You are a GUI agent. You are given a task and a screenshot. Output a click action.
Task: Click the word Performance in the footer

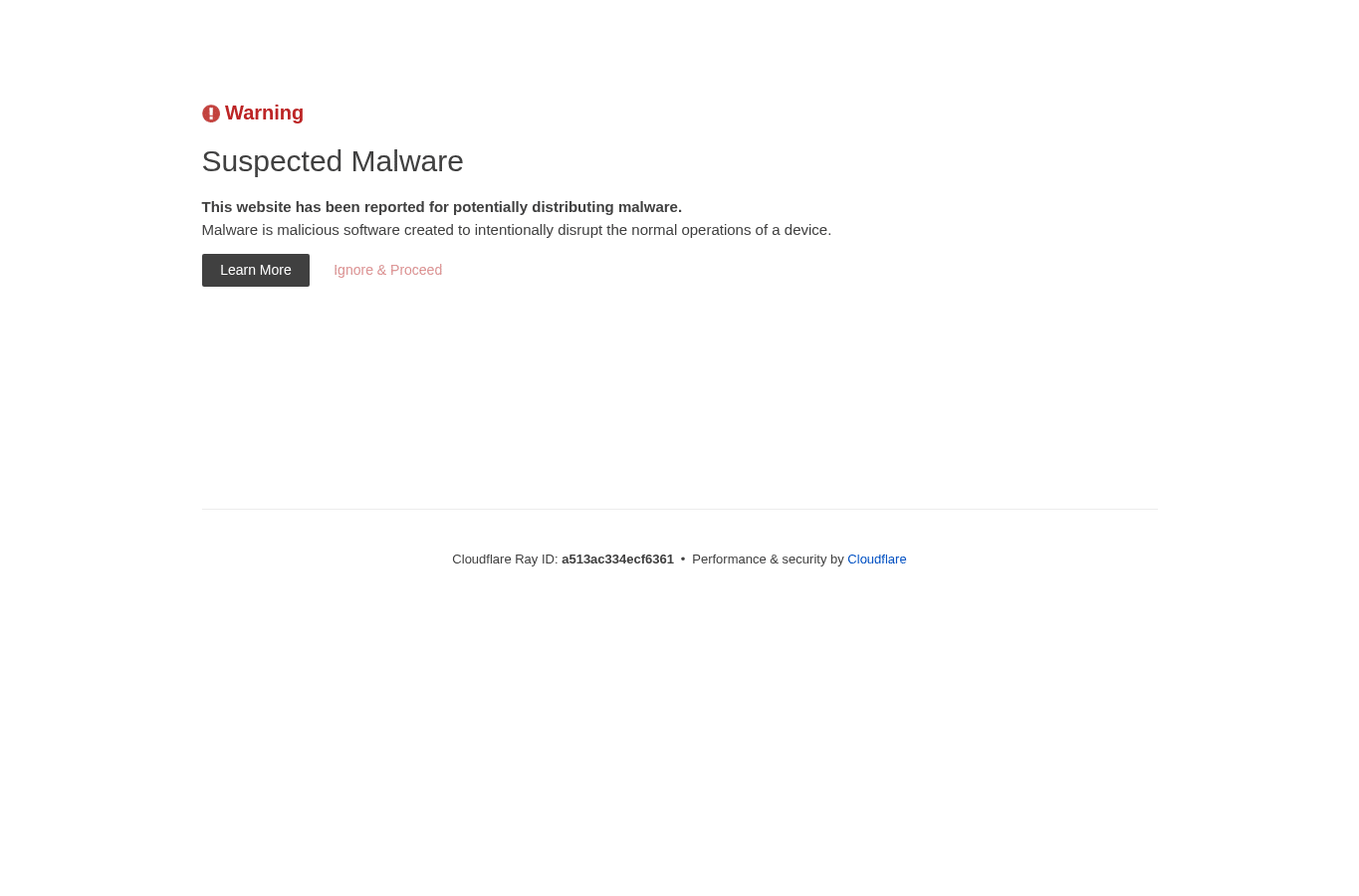tap(729, 560)
